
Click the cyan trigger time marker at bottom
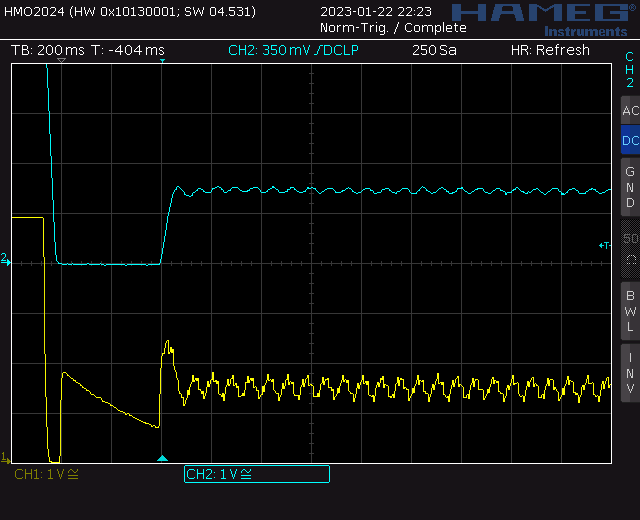pos(163,458)
